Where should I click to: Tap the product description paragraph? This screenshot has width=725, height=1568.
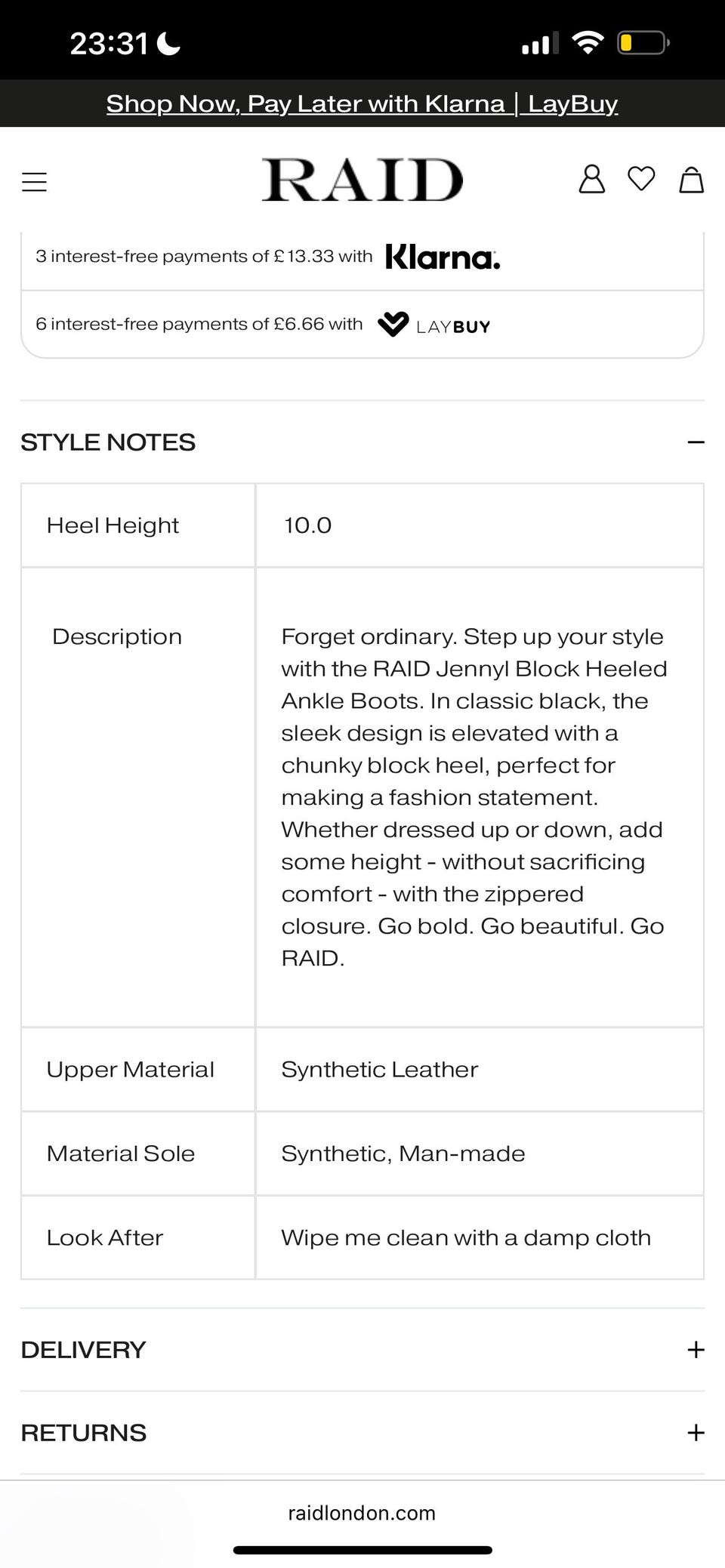tap(473, 797)
